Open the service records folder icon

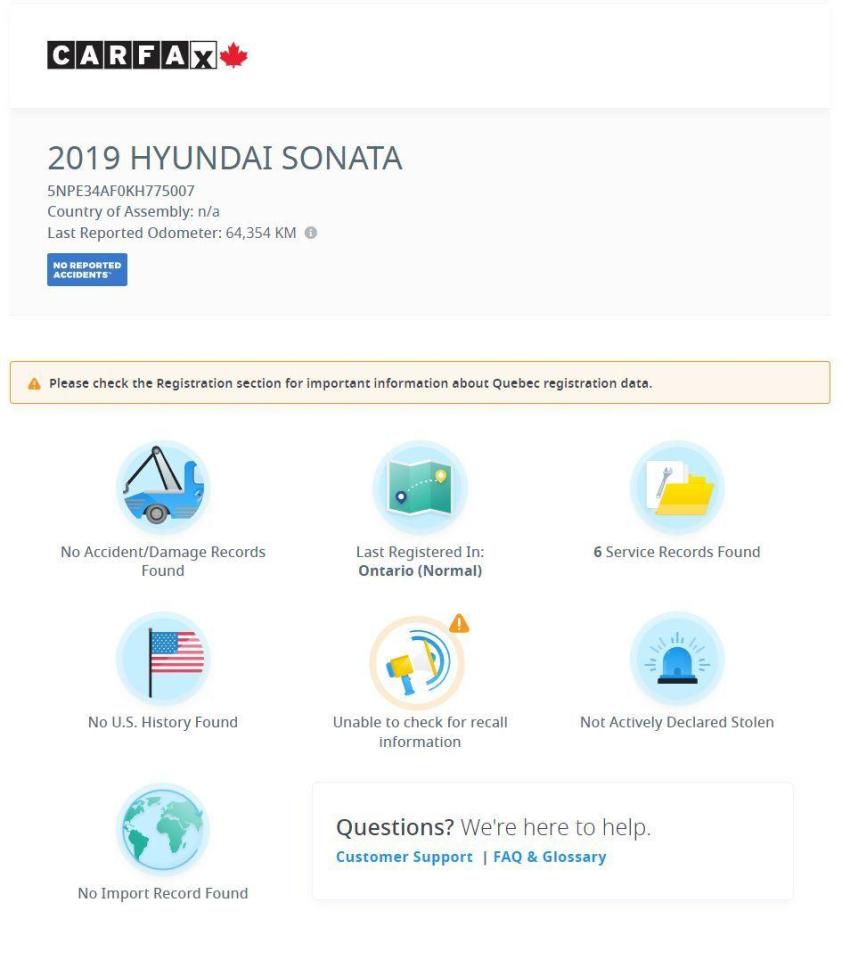click(677, 487)
